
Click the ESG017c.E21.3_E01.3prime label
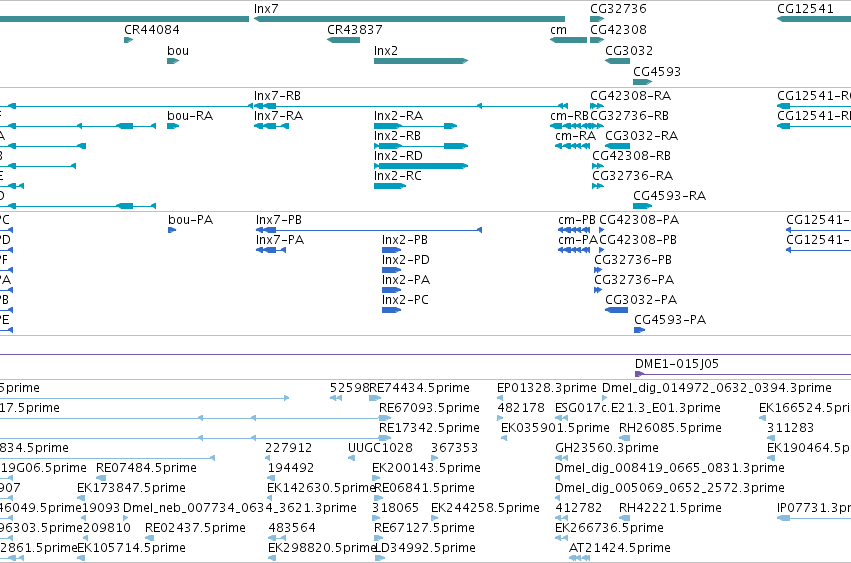tap(638, 408)
